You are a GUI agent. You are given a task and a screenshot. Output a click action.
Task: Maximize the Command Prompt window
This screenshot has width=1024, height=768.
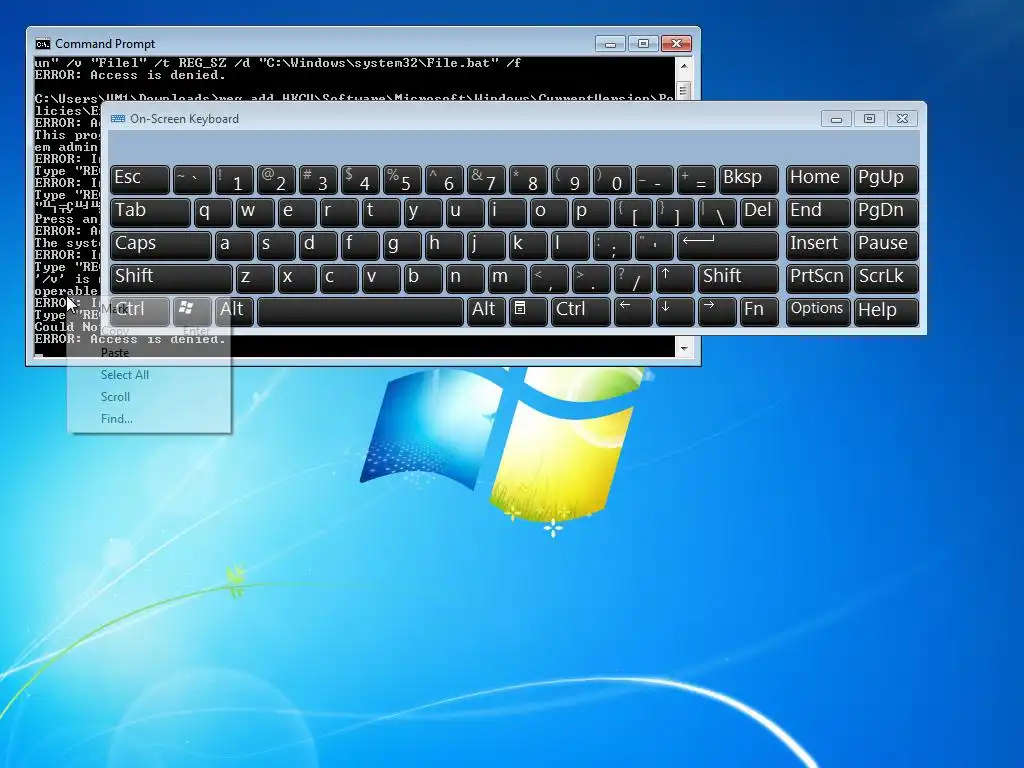click(643, 44)
